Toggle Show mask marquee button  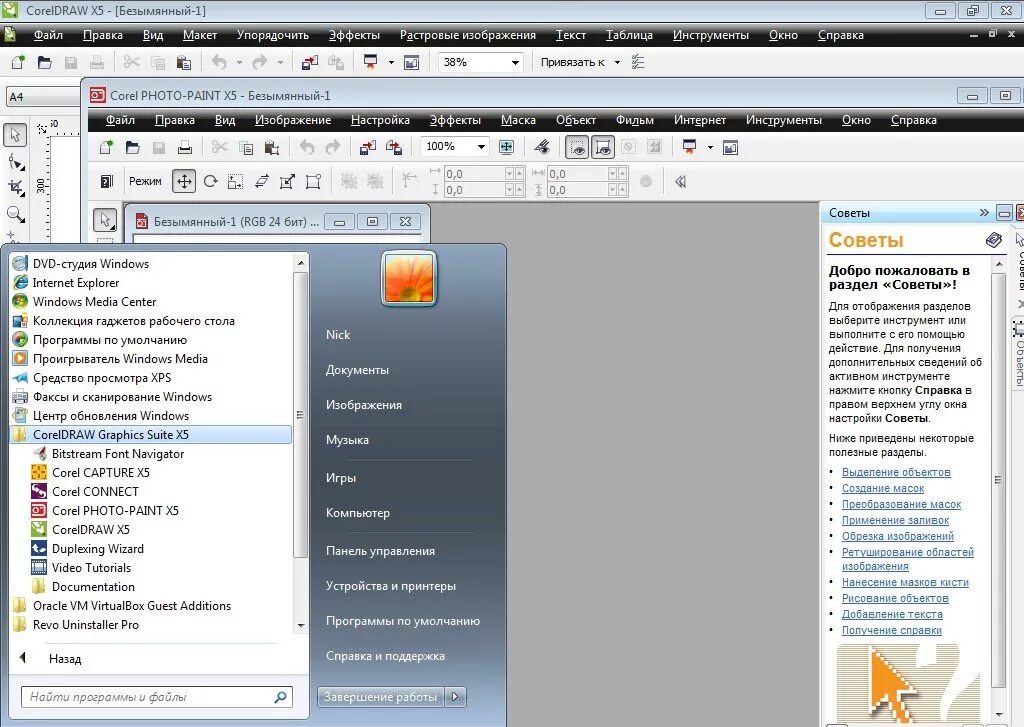577,148
